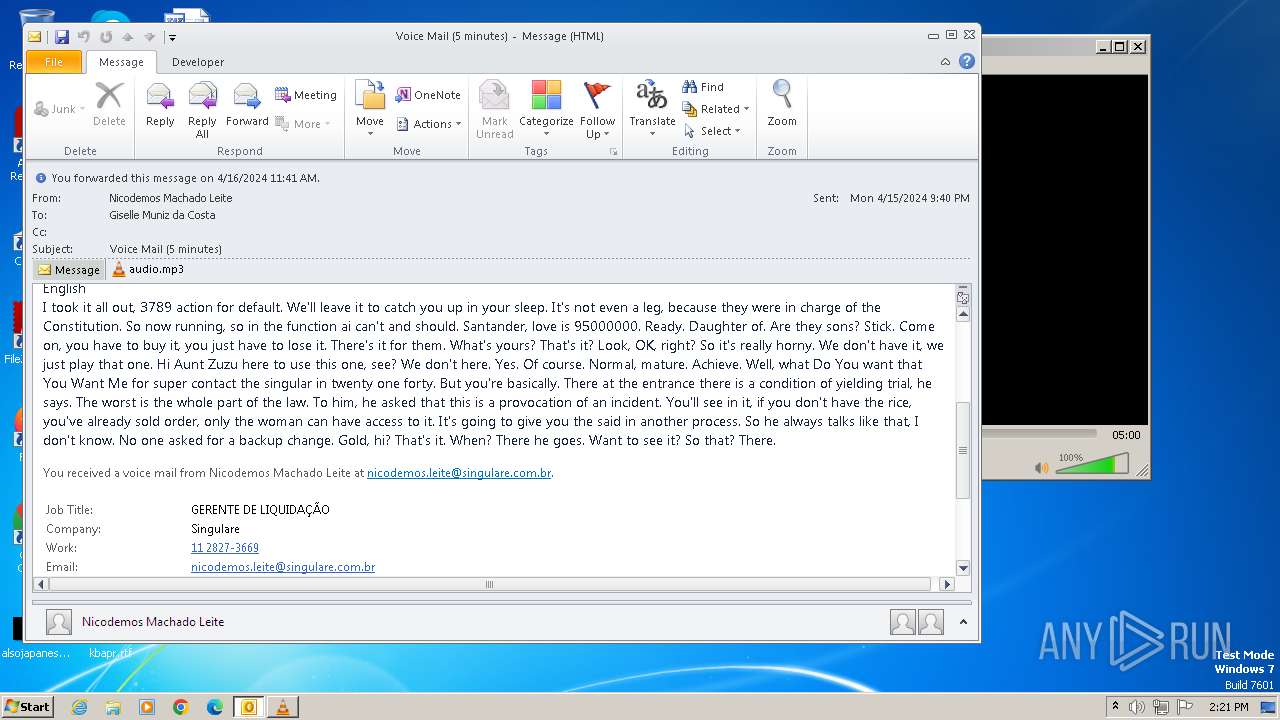Open Microsoft Edge from the taskbar
Viewport: 1280px width, 720px height.
tap(215, 707)
